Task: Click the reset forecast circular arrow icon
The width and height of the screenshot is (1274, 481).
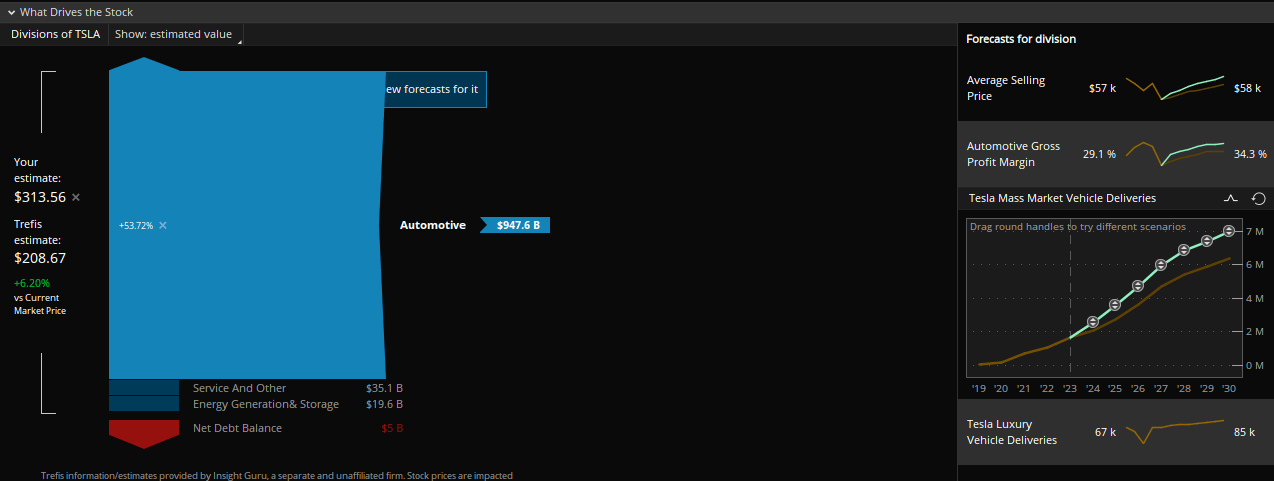Action: point(1259,198)
